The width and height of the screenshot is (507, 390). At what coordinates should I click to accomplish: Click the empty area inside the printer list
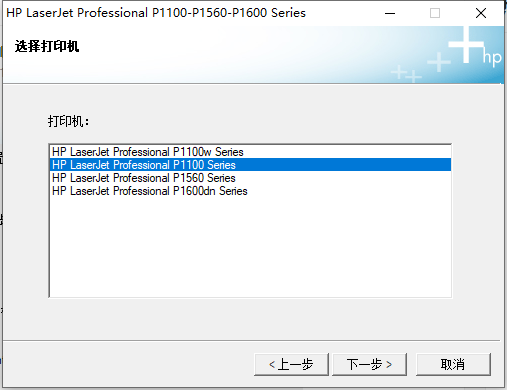(x=250, y=247)
